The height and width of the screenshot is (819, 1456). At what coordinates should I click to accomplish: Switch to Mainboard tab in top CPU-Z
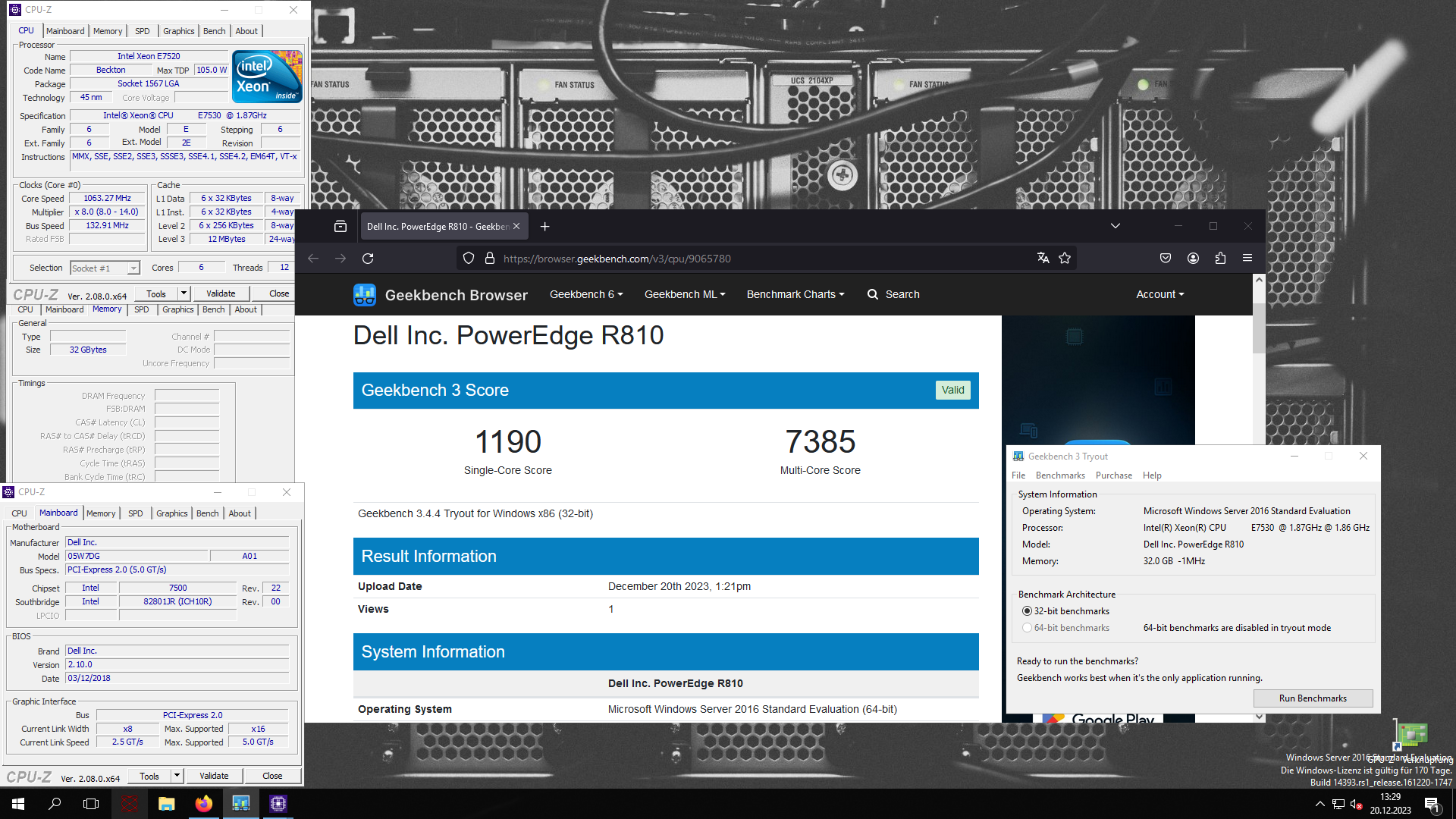[65, 31]
